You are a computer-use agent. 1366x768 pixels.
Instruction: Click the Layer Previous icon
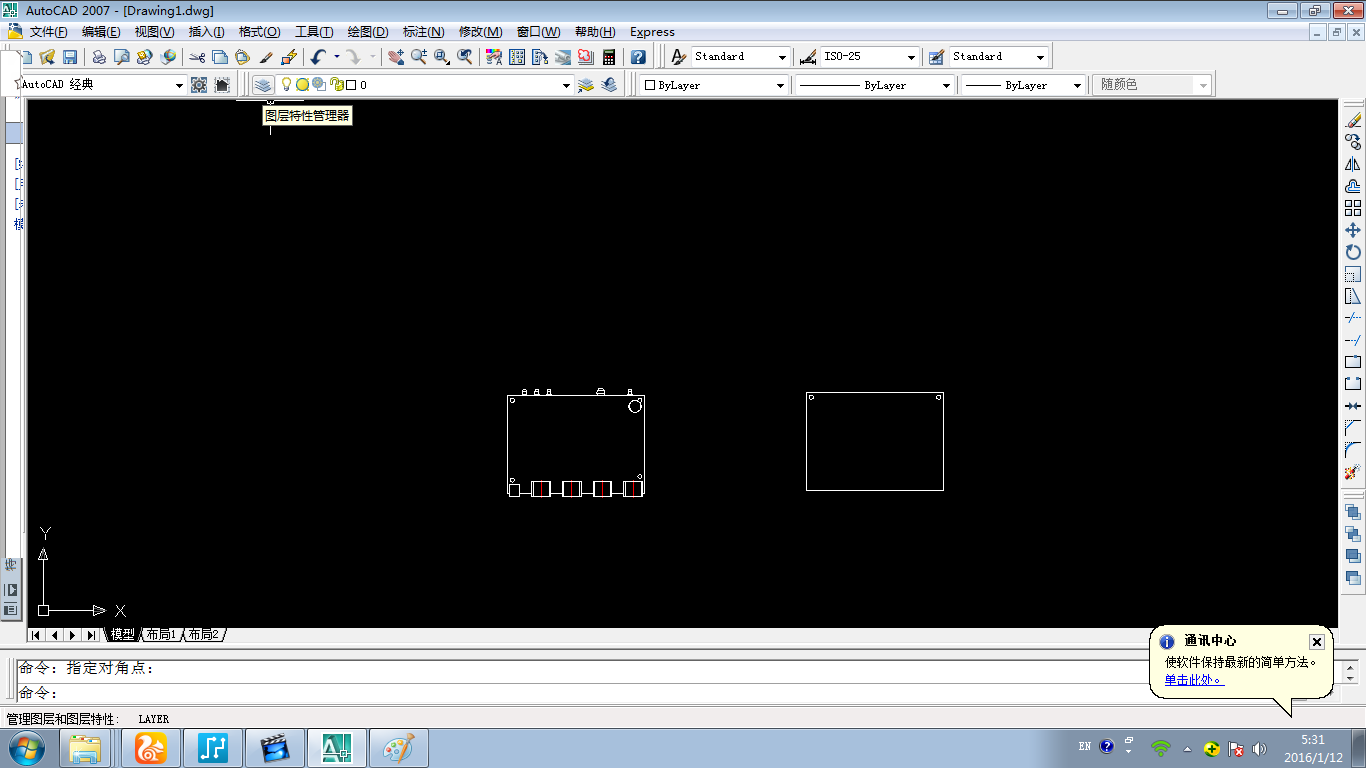[x=608, y=85]
